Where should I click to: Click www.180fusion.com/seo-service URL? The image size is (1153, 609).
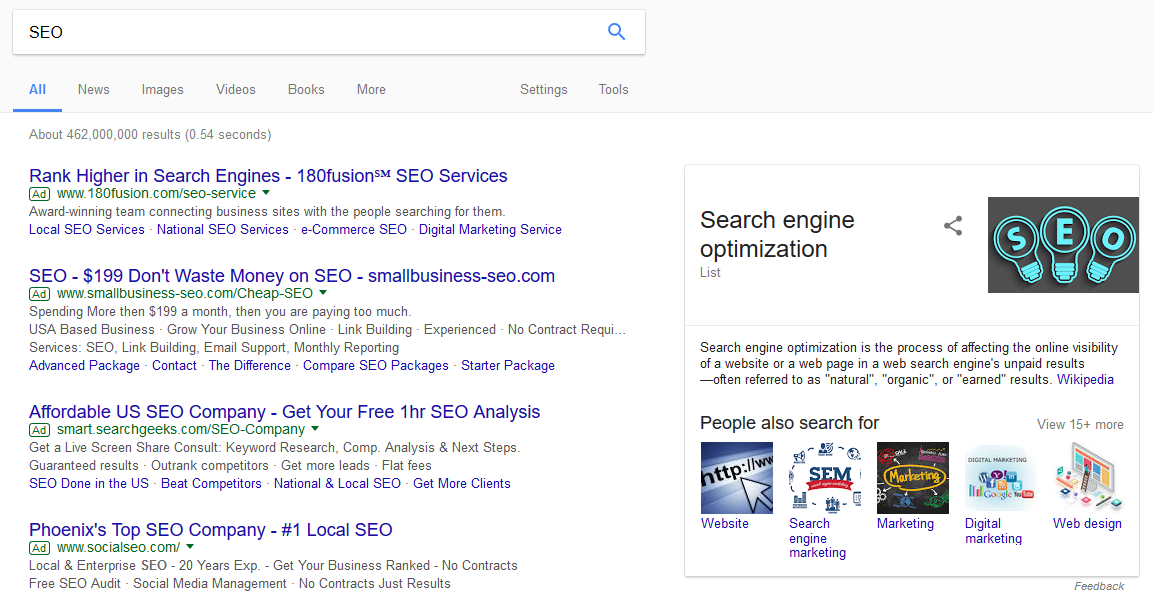[x=157, y=193]
